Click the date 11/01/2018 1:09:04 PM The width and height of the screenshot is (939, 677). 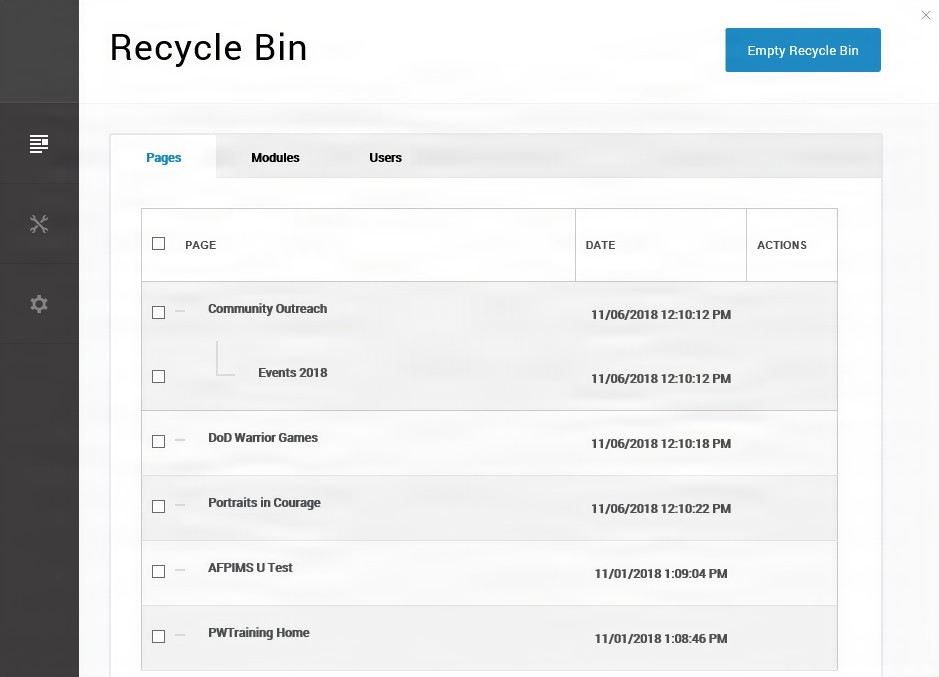661,573
